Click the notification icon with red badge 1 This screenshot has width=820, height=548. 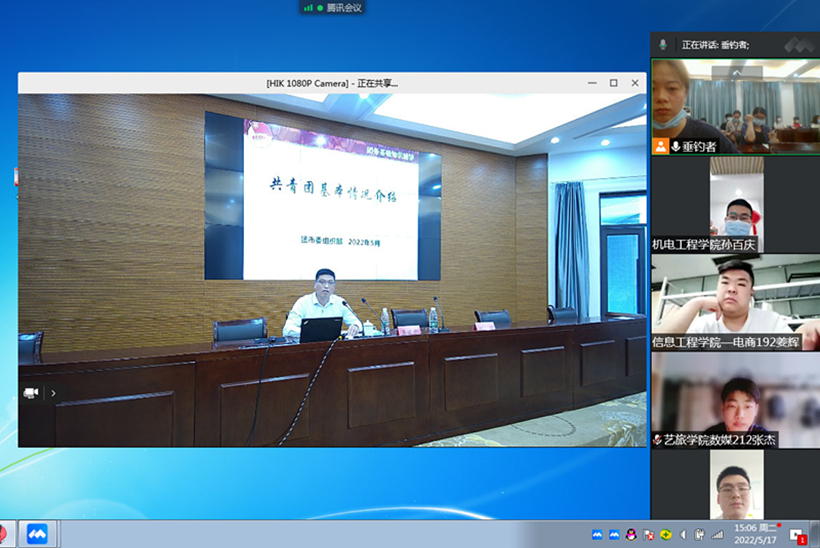pyautogui.click(x=798, y=535)
